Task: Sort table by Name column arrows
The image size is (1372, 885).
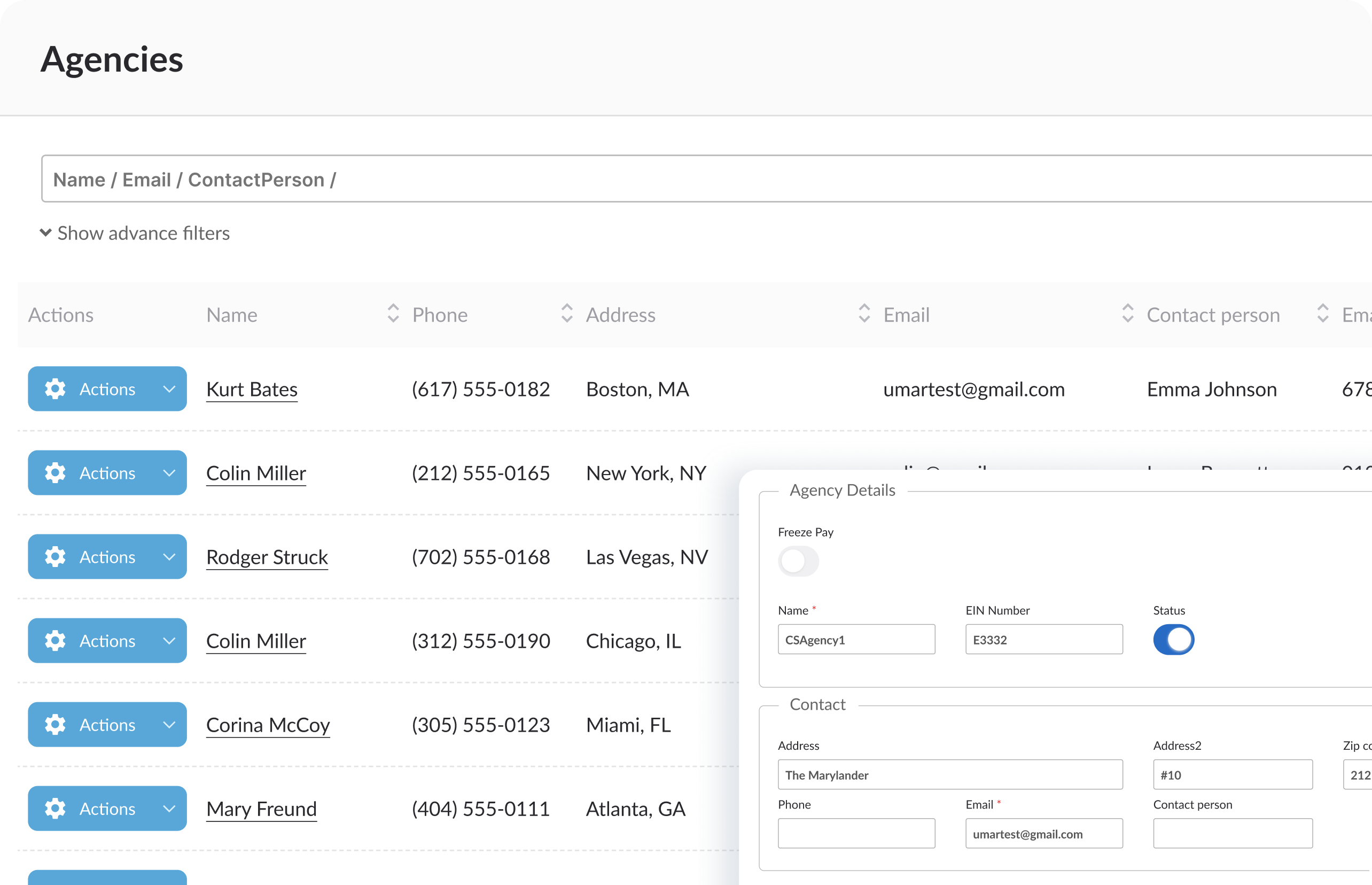Action: [393, 314]
